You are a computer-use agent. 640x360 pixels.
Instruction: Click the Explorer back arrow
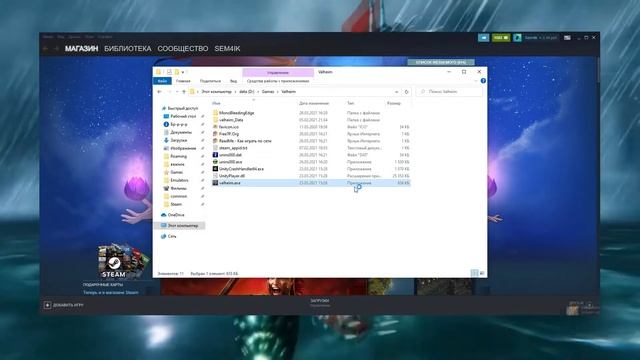point(160,92)
